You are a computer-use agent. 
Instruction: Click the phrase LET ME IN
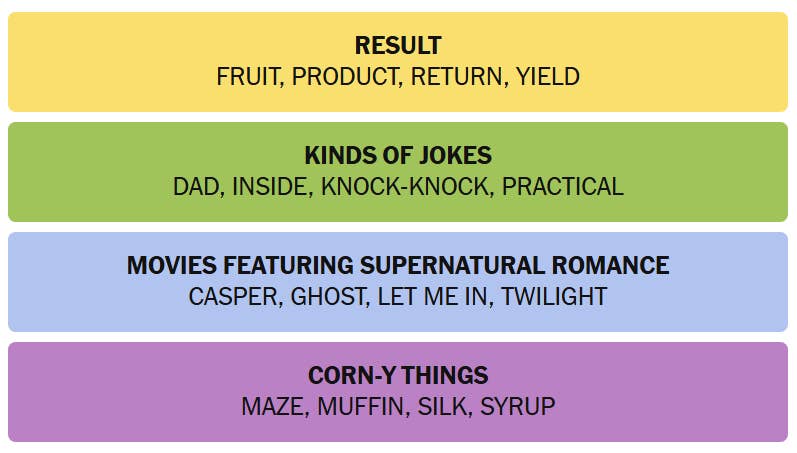[x=433, y=297]
